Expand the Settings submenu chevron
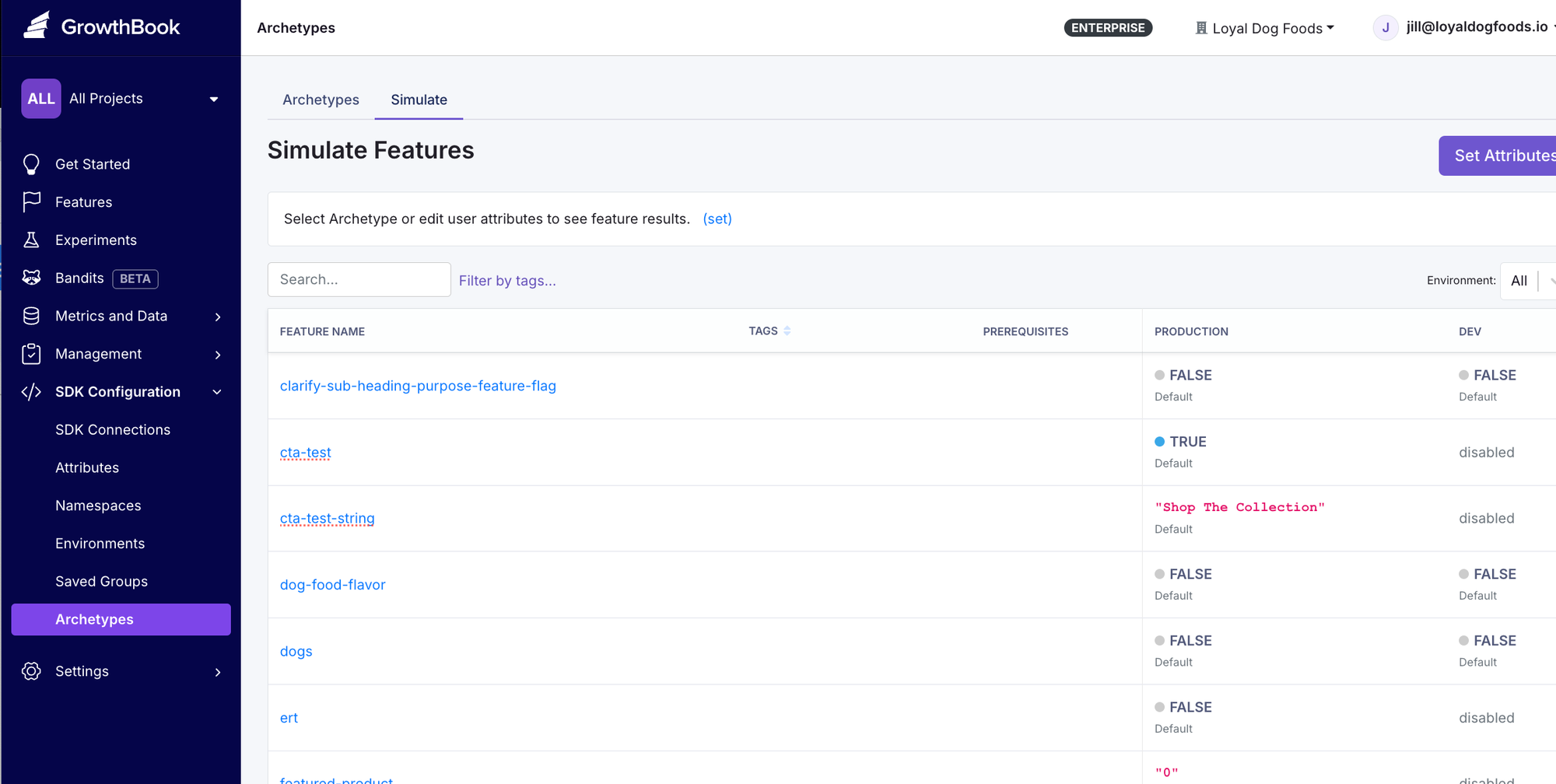 (x=218, y=672)
